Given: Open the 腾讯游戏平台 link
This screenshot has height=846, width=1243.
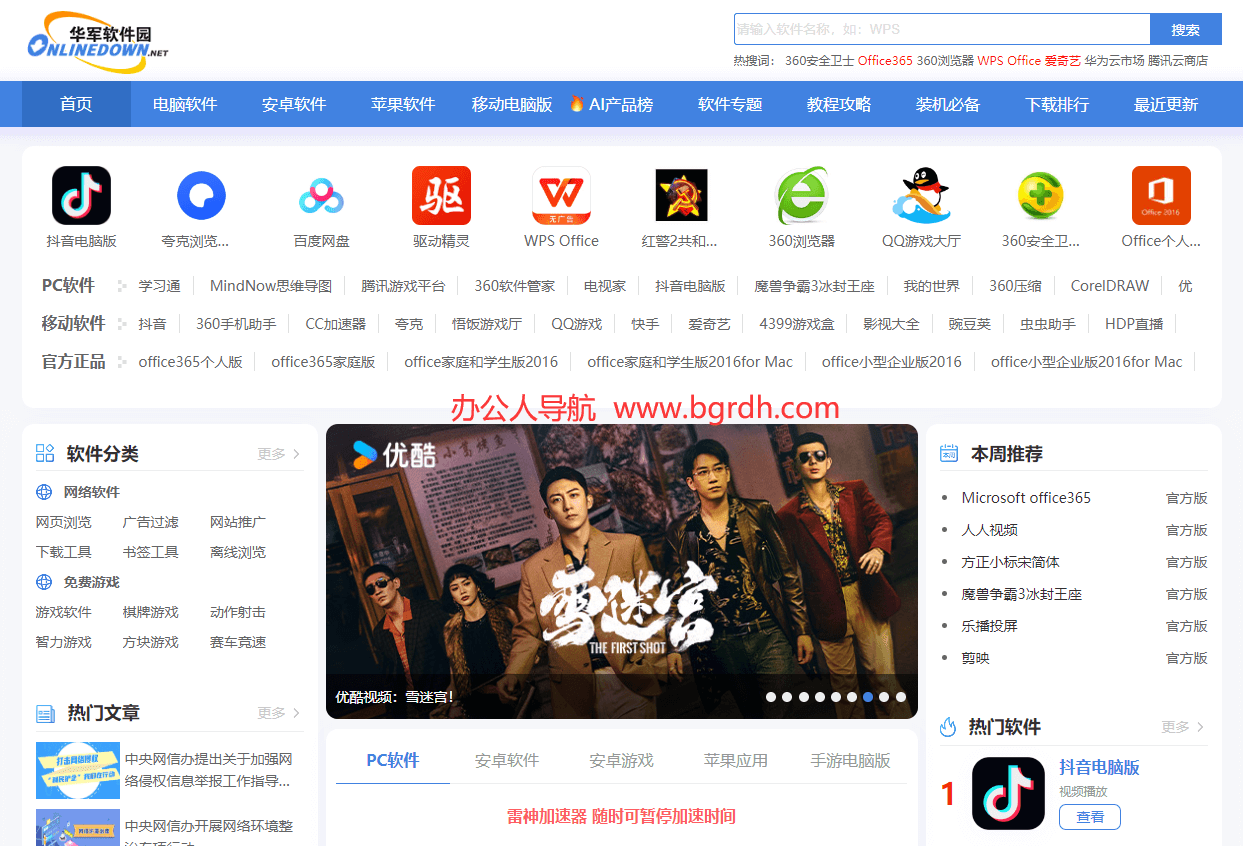Looking at the screenshot, I should point(403,286).
